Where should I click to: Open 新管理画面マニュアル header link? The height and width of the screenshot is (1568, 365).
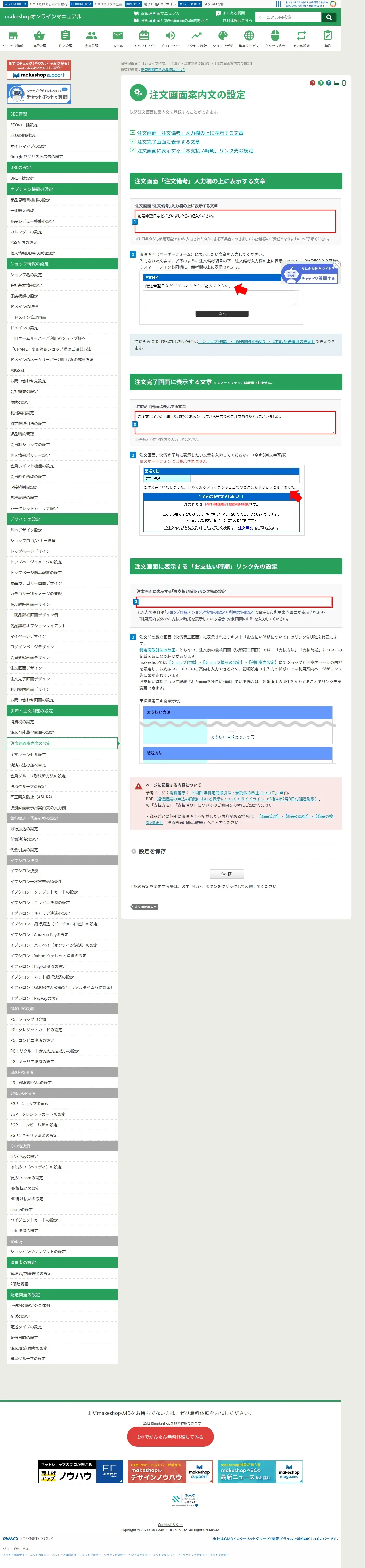pyautogui.click(x=159, y=13)
